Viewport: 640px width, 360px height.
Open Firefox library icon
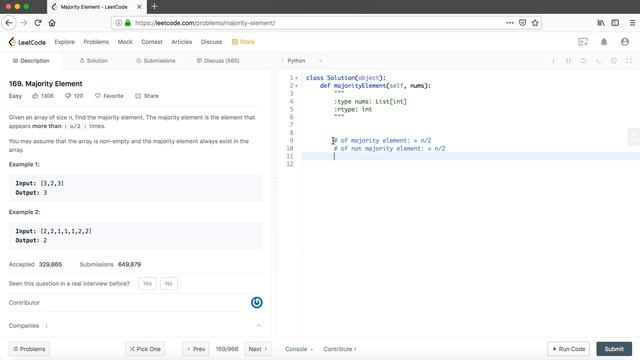pyautogui.click(x=601, y=23)
